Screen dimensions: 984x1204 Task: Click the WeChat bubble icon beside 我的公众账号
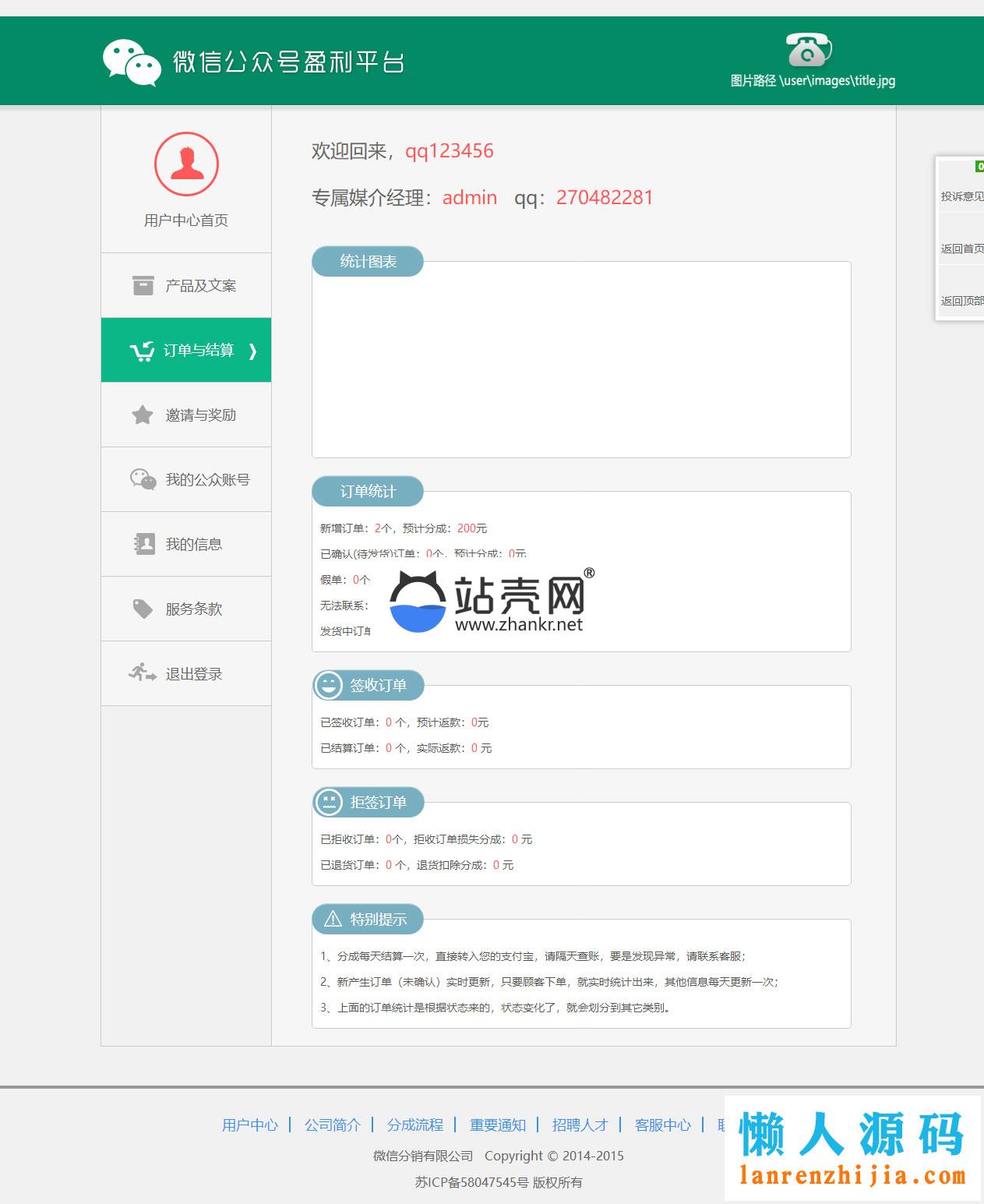click(143, 479)
